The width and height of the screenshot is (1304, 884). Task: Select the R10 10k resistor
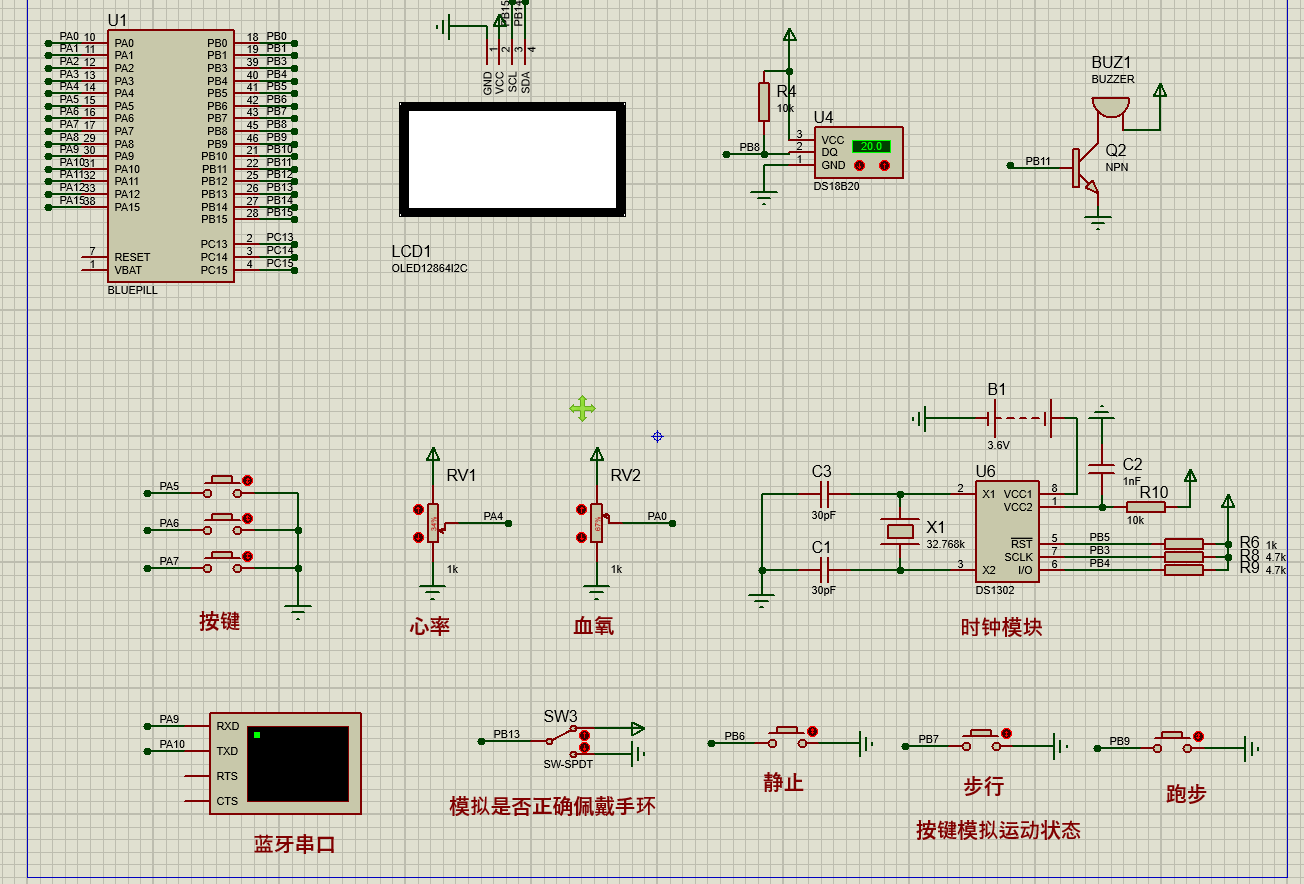click(x=1145, y=507)
